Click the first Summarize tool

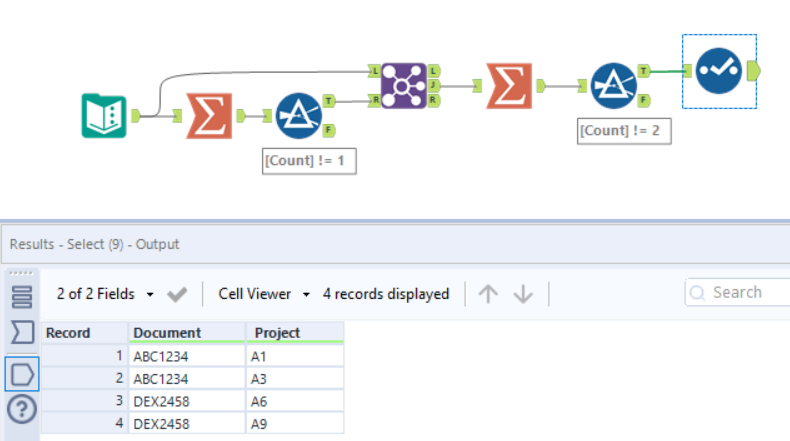click(208, 115)
